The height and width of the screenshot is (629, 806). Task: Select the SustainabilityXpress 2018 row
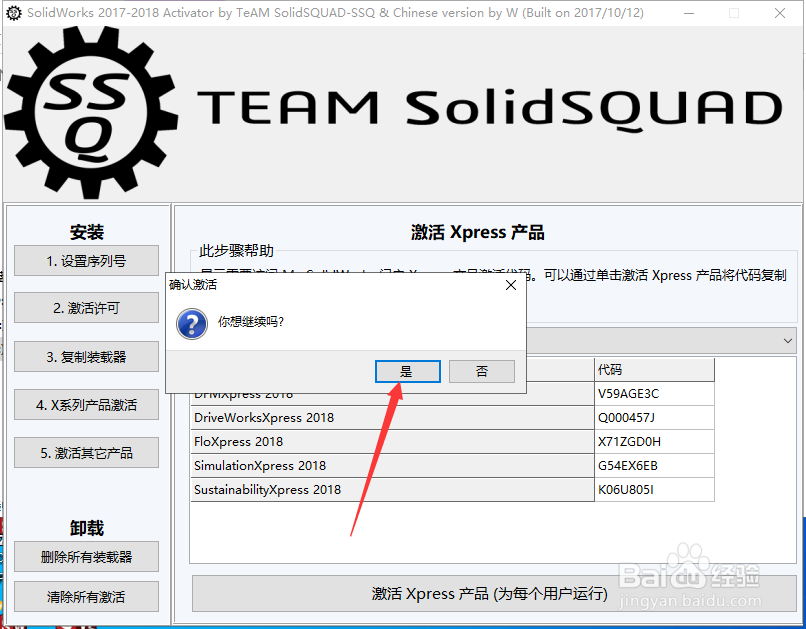coord(393,489)
